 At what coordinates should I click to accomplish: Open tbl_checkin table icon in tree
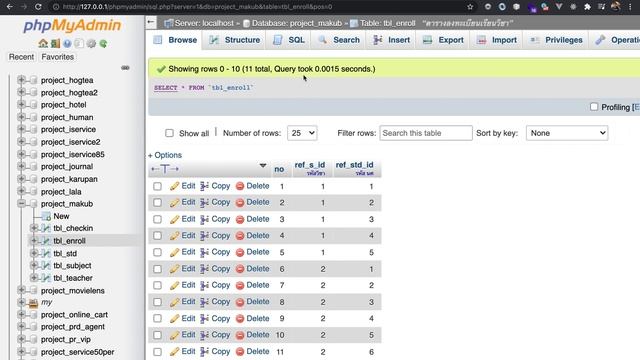pyautogui.click(x=47, y=228)
